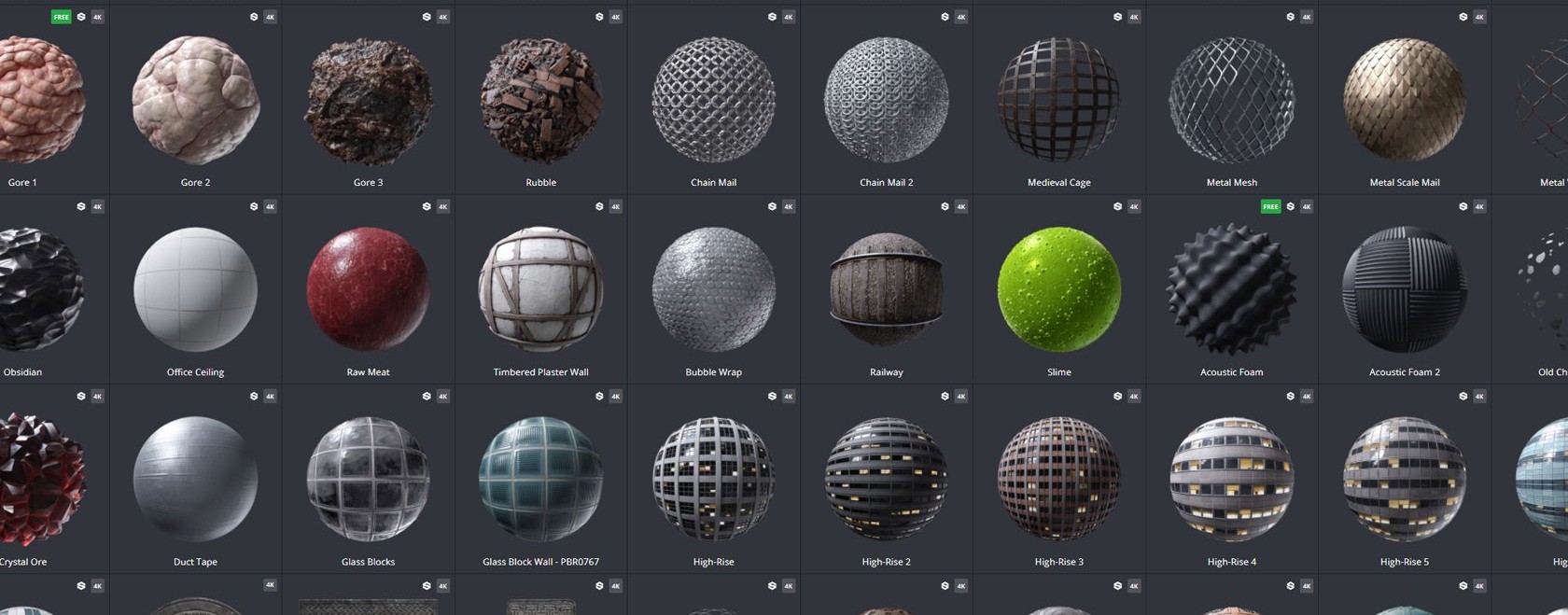The width and height of the screenshot is (1568, 615).
Task: Select the Glass Blocks sphere thumbnail
Action: point(369,479)
